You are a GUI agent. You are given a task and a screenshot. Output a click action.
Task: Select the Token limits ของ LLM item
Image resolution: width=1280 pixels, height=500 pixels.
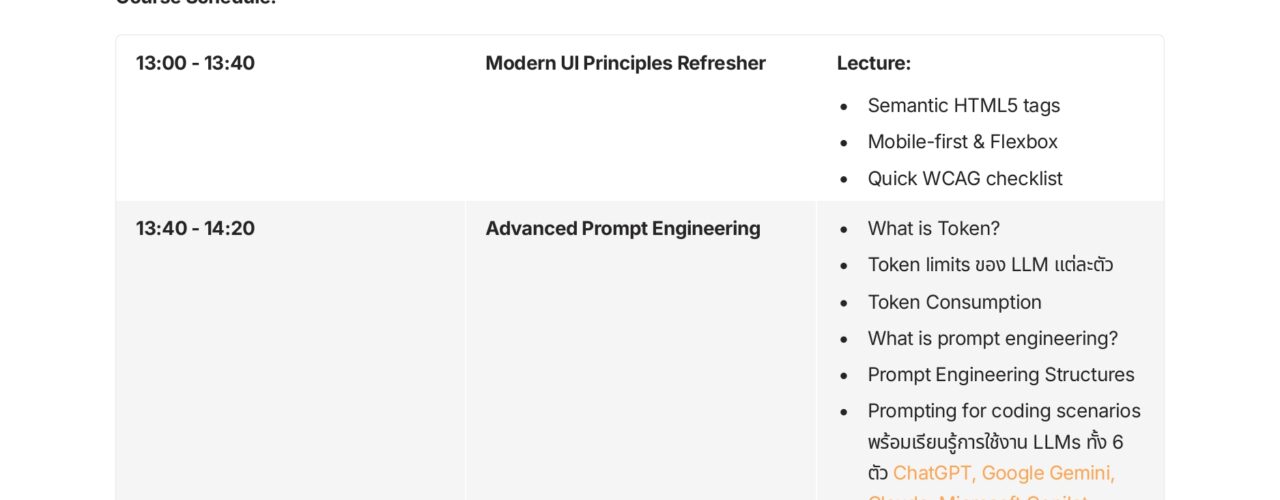click(990, 265)
